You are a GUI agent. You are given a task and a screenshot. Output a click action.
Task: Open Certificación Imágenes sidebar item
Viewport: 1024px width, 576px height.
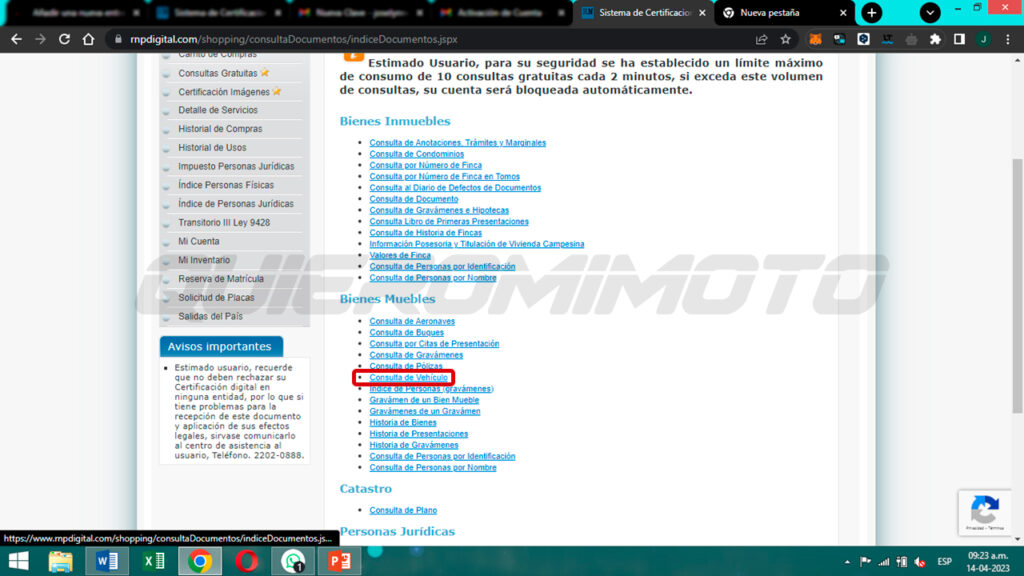224,92
